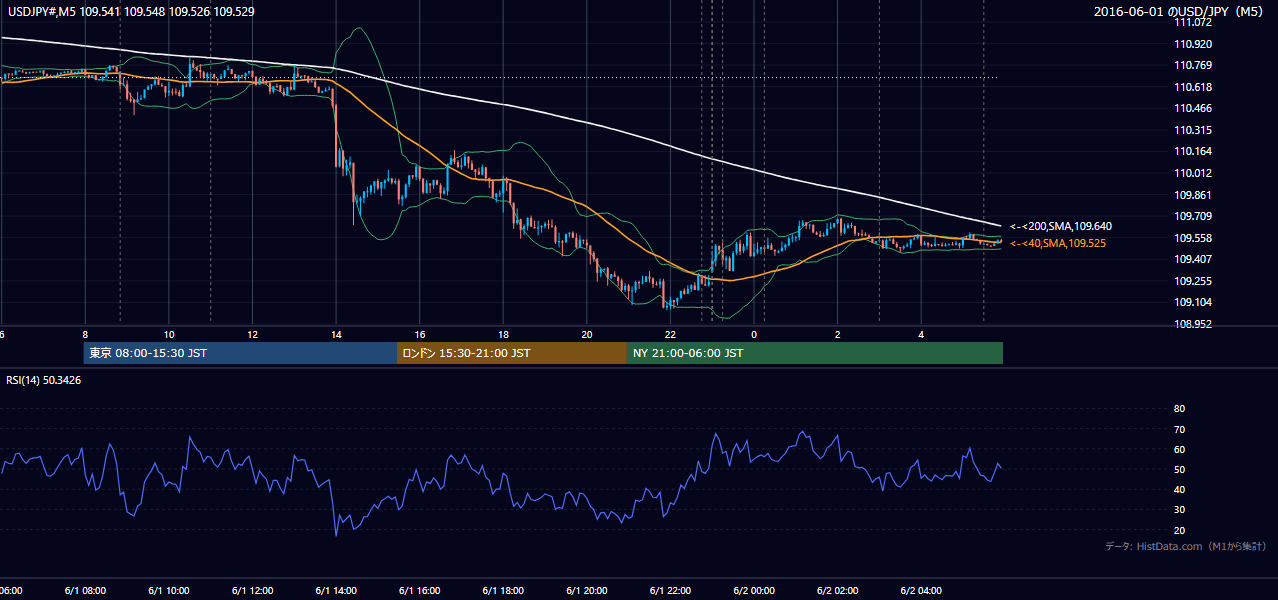
Task: Click the 6/2 04:00 time axis label
Action: (x=921, y=591)
